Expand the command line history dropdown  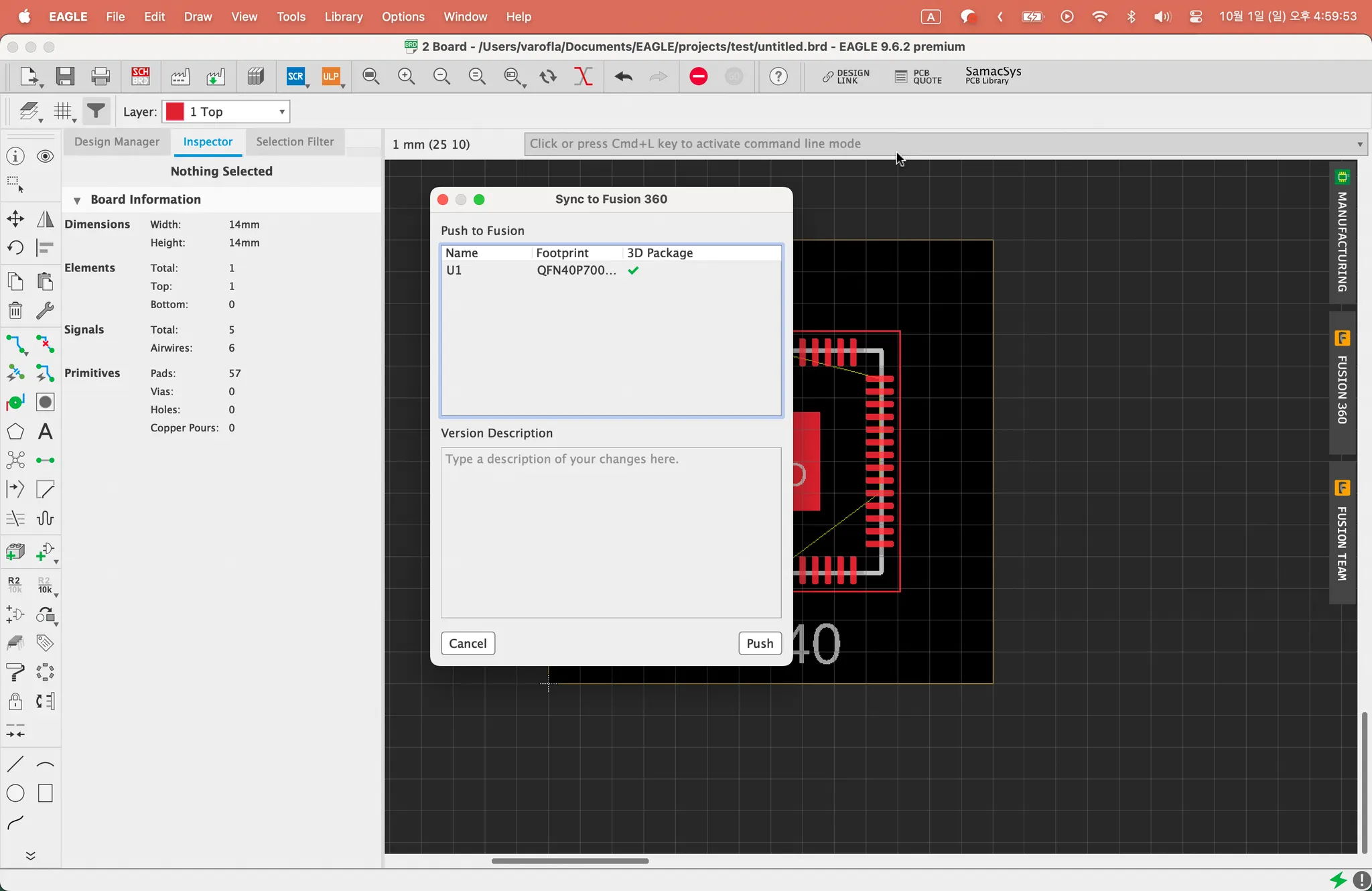click(1359, 144)
